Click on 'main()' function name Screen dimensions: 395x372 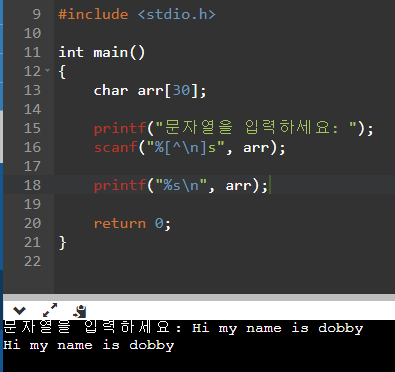119,53
